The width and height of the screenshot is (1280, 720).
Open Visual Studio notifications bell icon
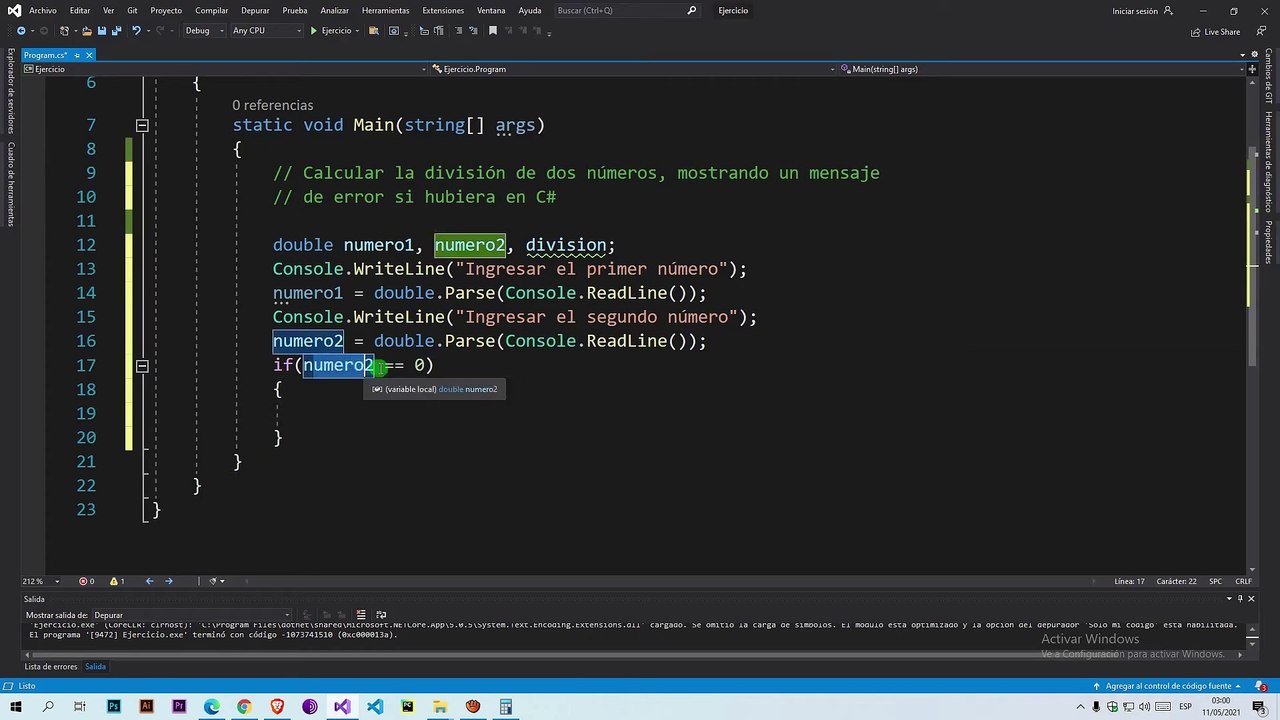tap(1261, 686)
